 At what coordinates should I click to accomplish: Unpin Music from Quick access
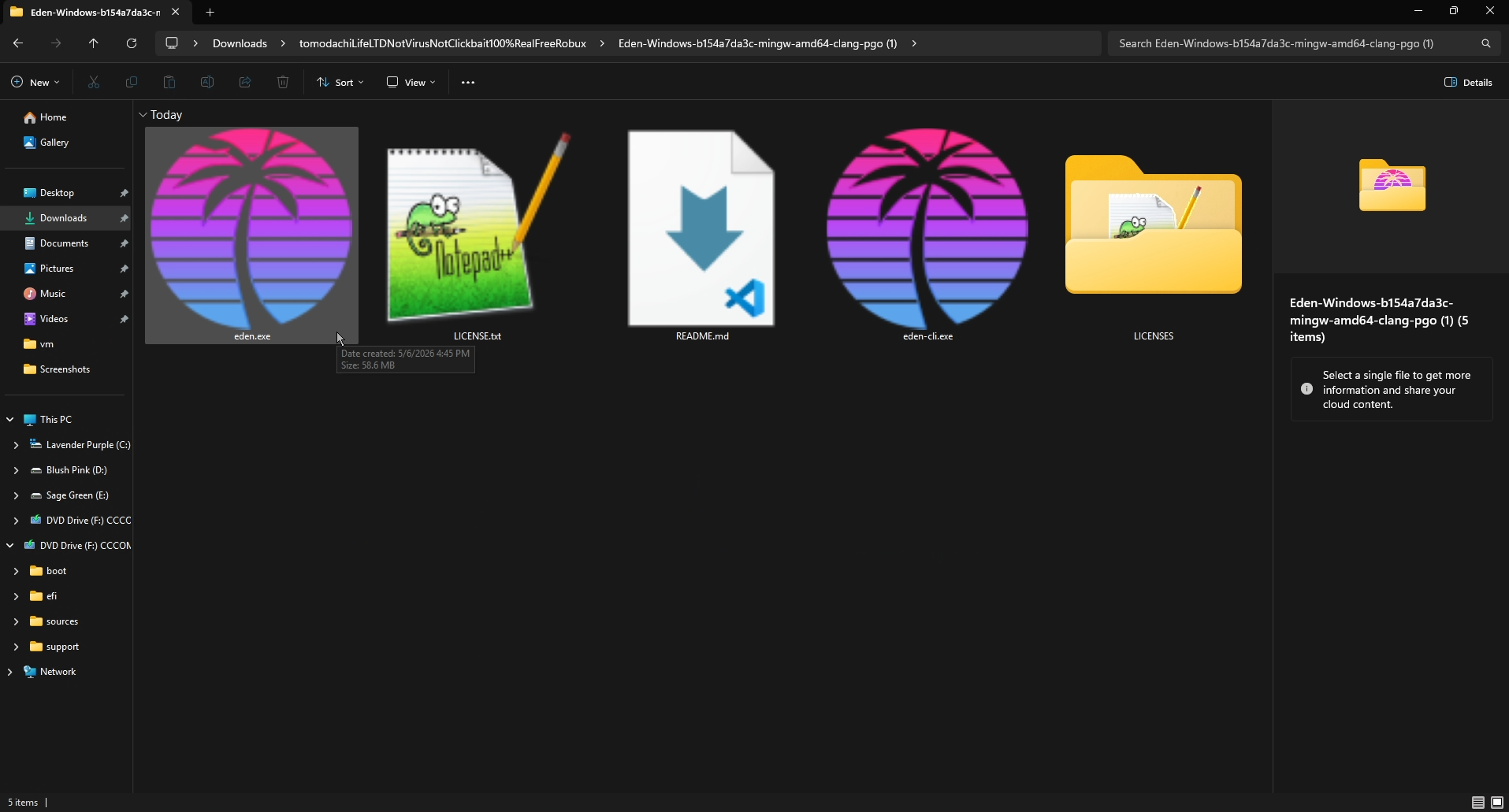124,294
